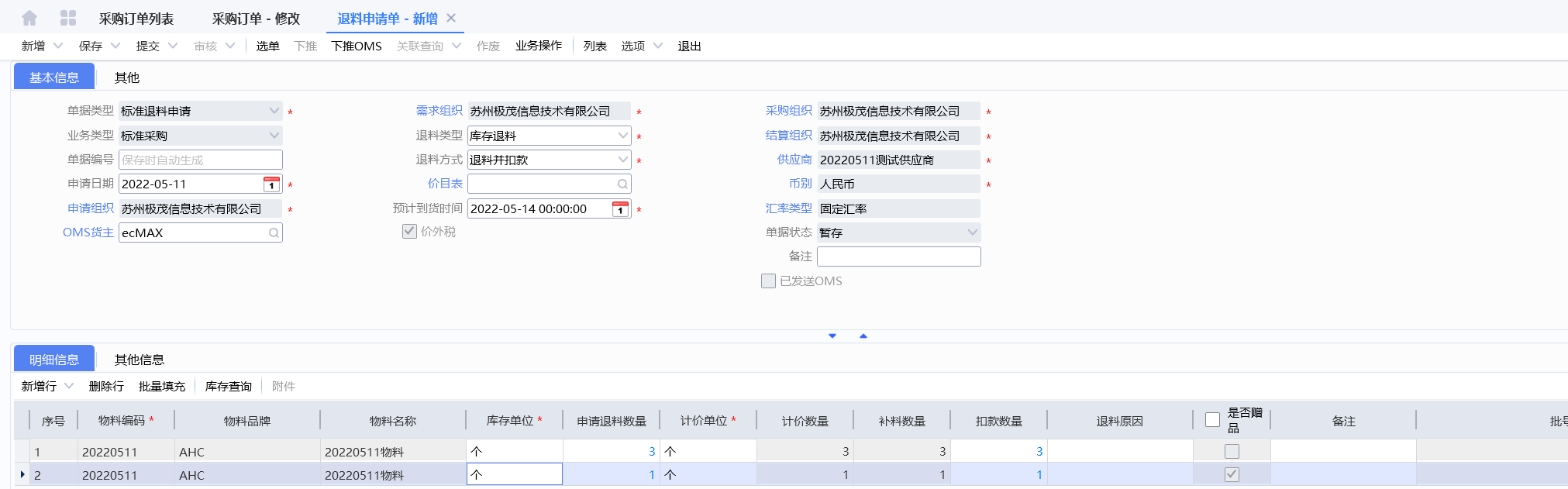This screenshot has width=1568, height=489.
Task: Expand the 保存 dropdown arrow
Action: (x=115, y=46)
